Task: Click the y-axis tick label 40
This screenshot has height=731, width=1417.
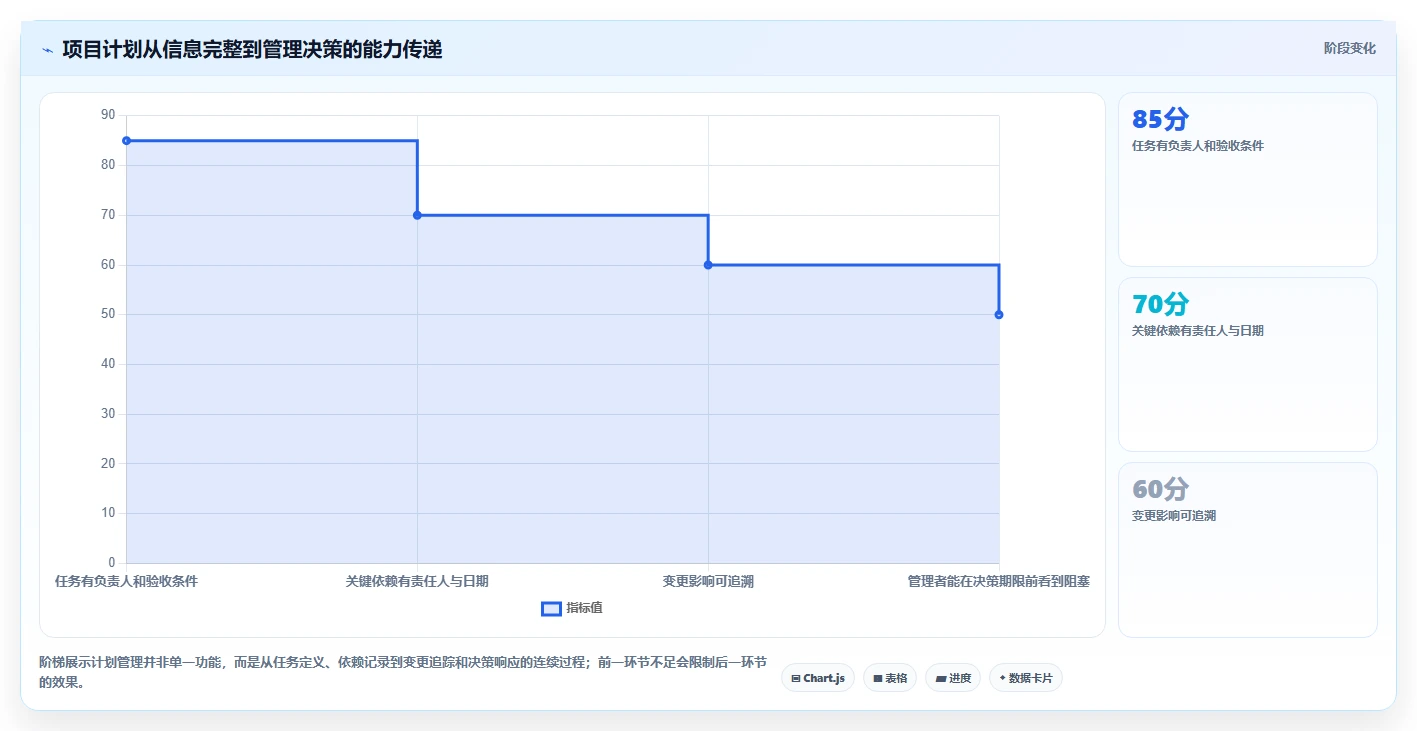Action: [x=108, y=364]
